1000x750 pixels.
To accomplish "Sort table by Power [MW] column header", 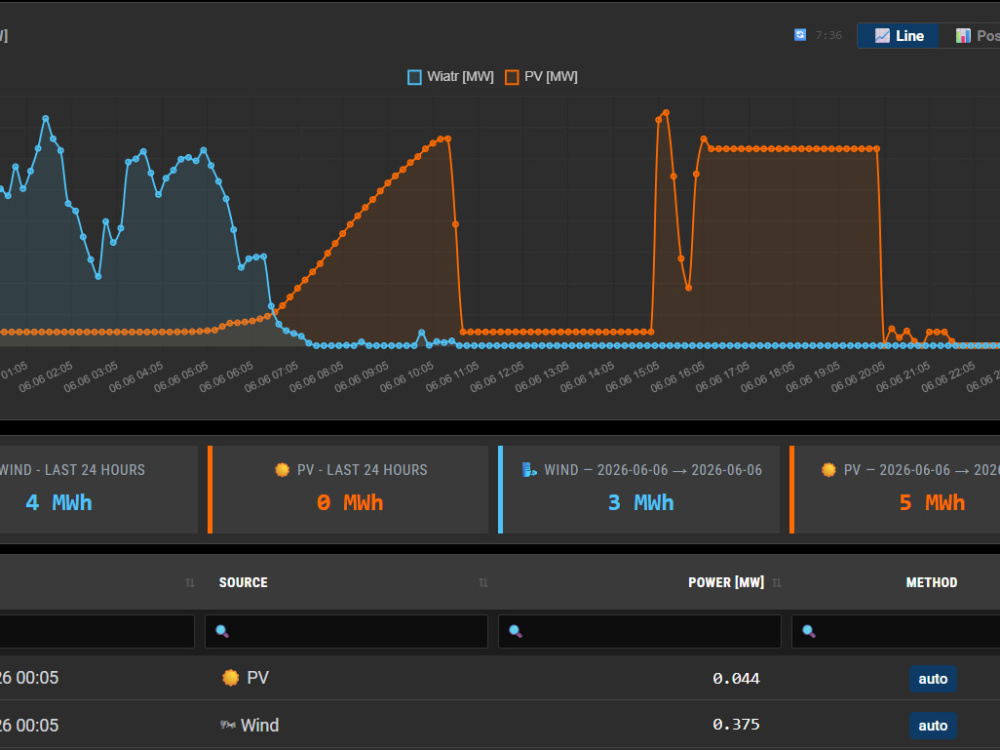I will pyautogui.click(x=726, y=582).
